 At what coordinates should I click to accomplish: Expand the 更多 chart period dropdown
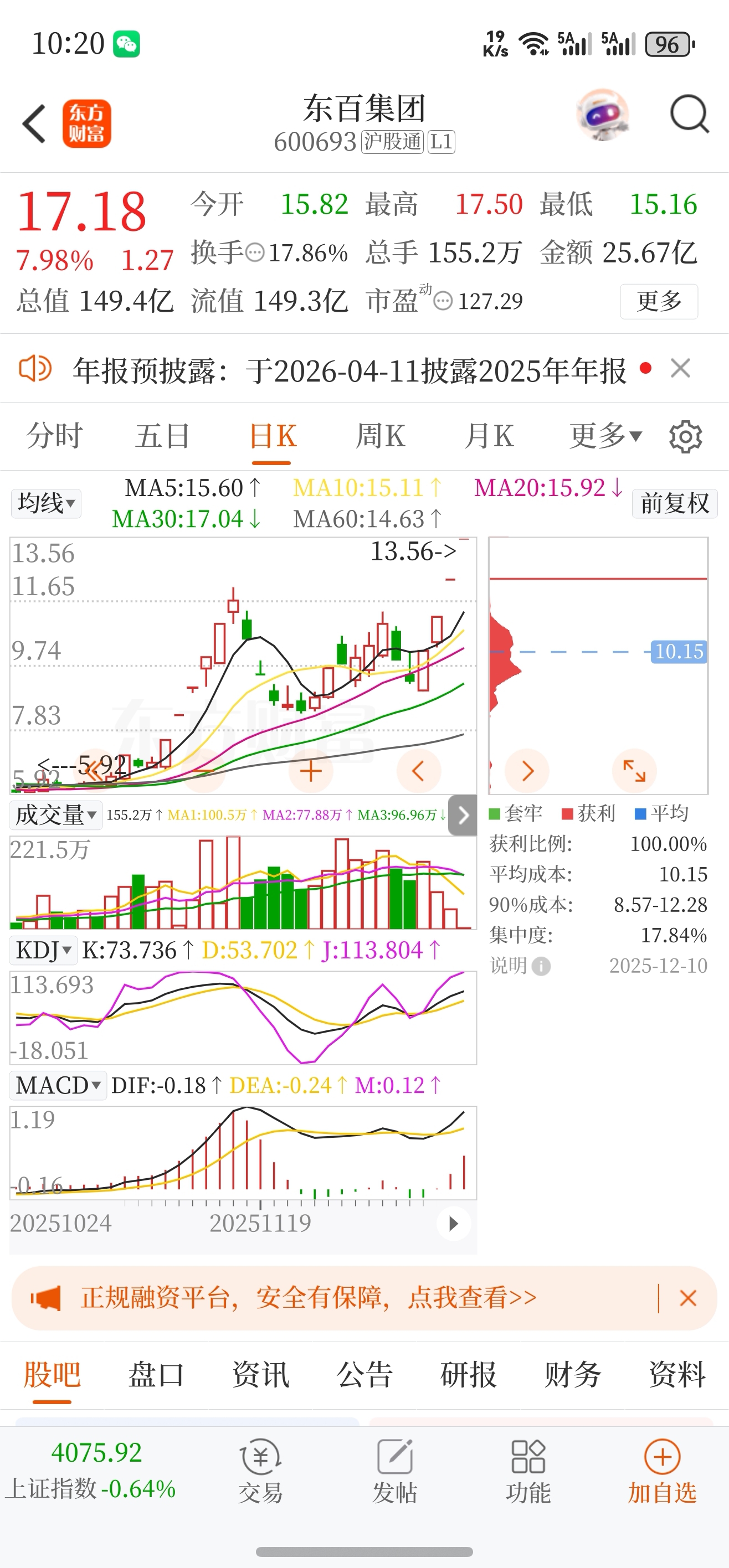click(x=605, y=436)
